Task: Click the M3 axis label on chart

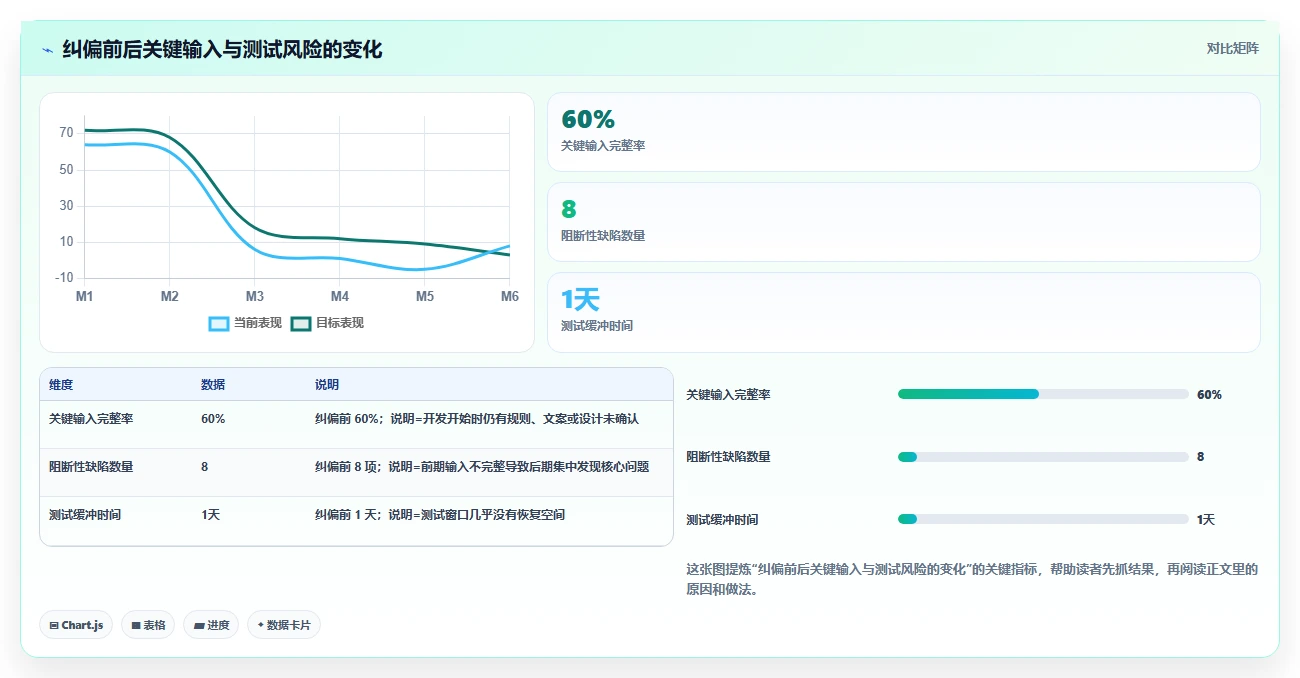Action: point(255,297)
